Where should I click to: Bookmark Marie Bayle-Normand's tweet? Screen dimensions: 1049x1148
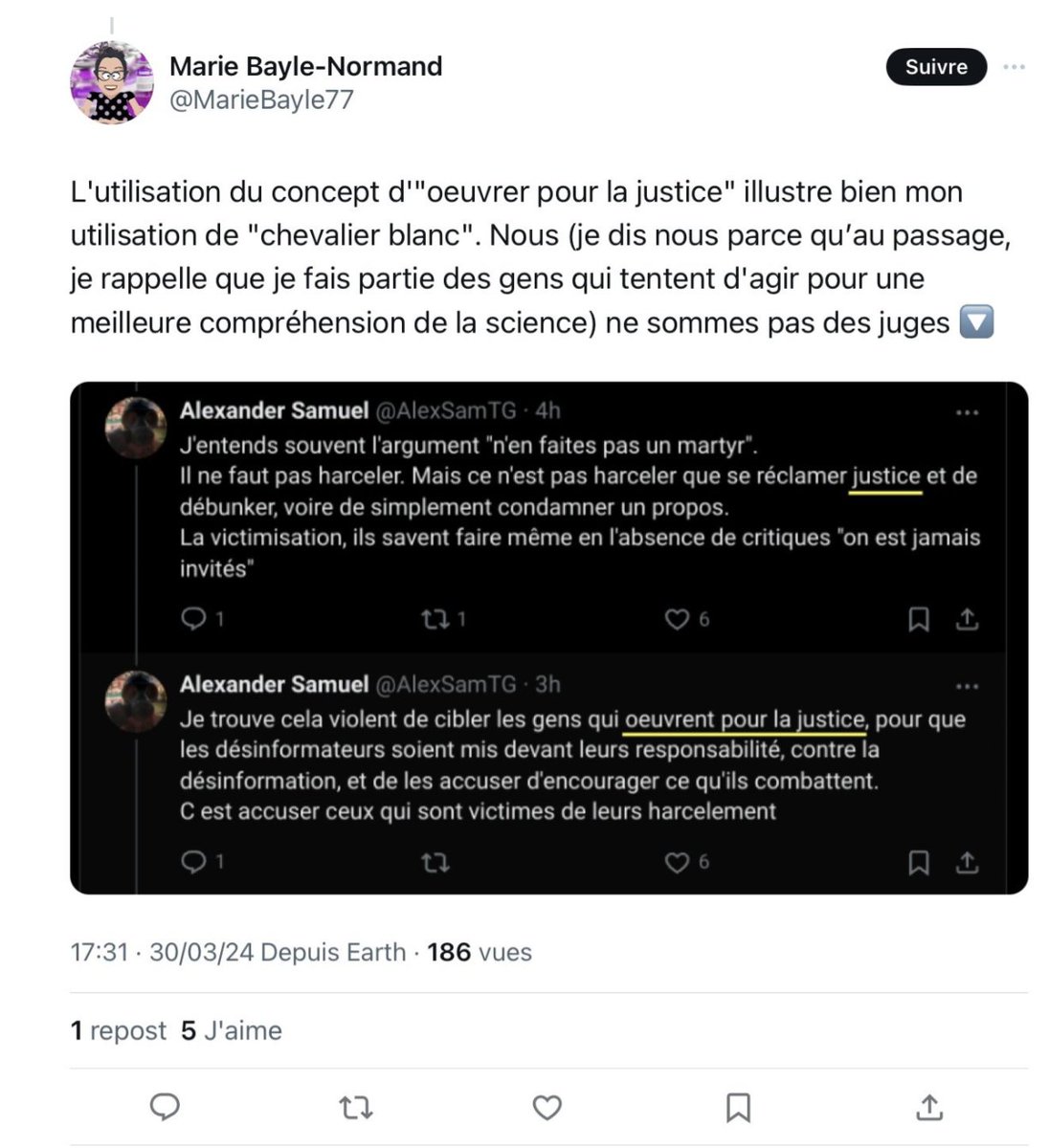coord(738,1108)
